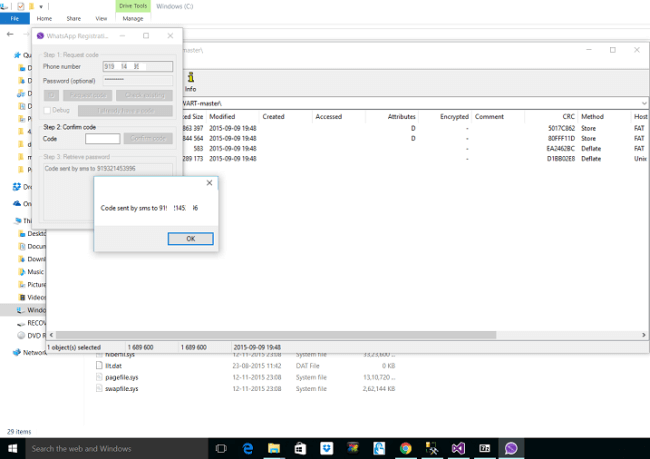Click the Check existing button
This screenshot has height=459, width=650.
coord(144,95)
